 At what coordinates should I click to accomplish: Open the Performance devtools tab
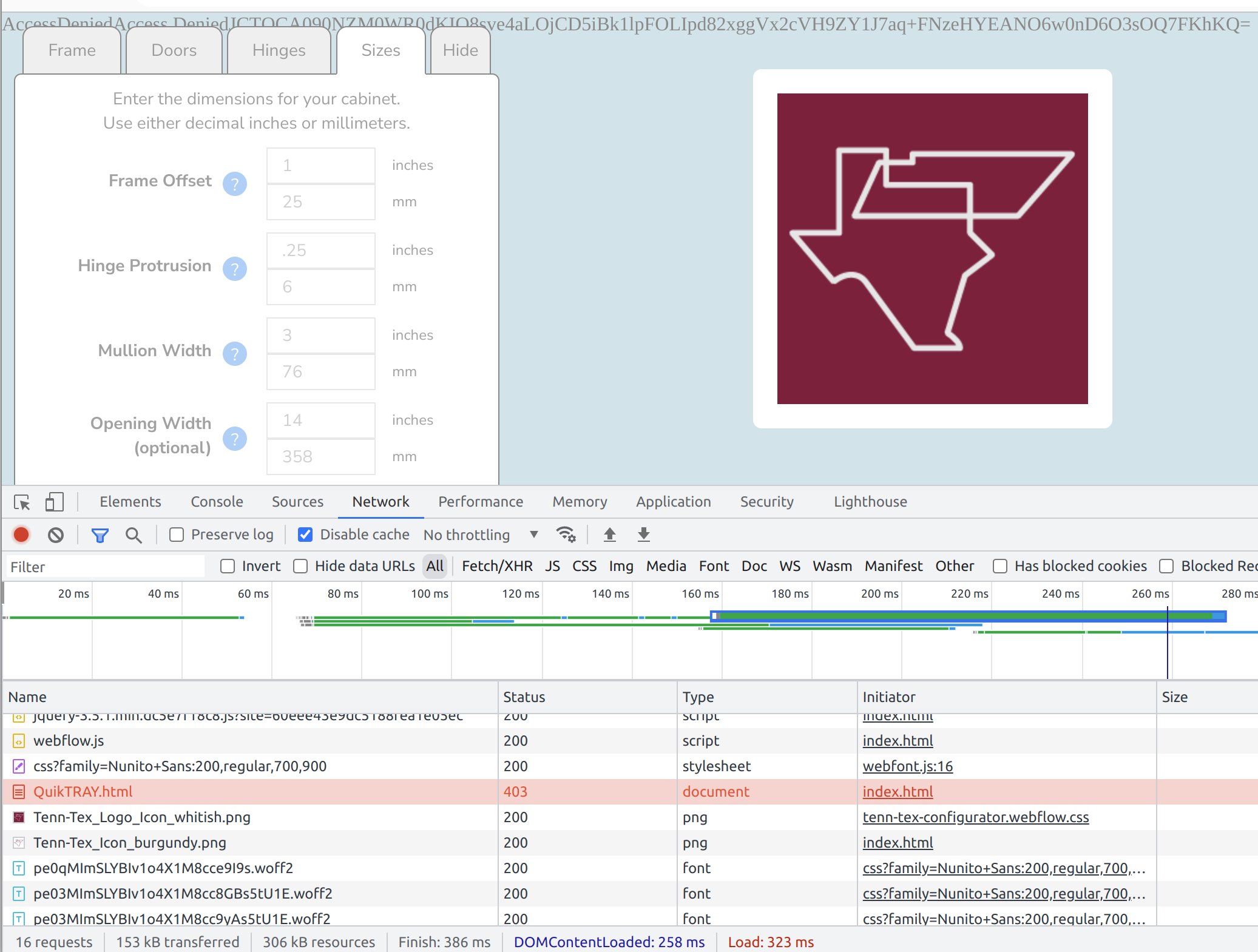[x=481, y=502]
